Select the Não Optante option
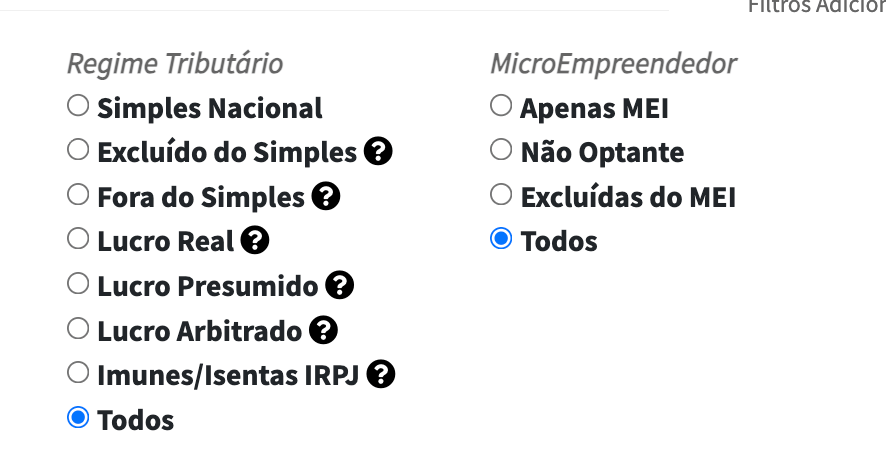886x472 pixels. click(501, 150)
